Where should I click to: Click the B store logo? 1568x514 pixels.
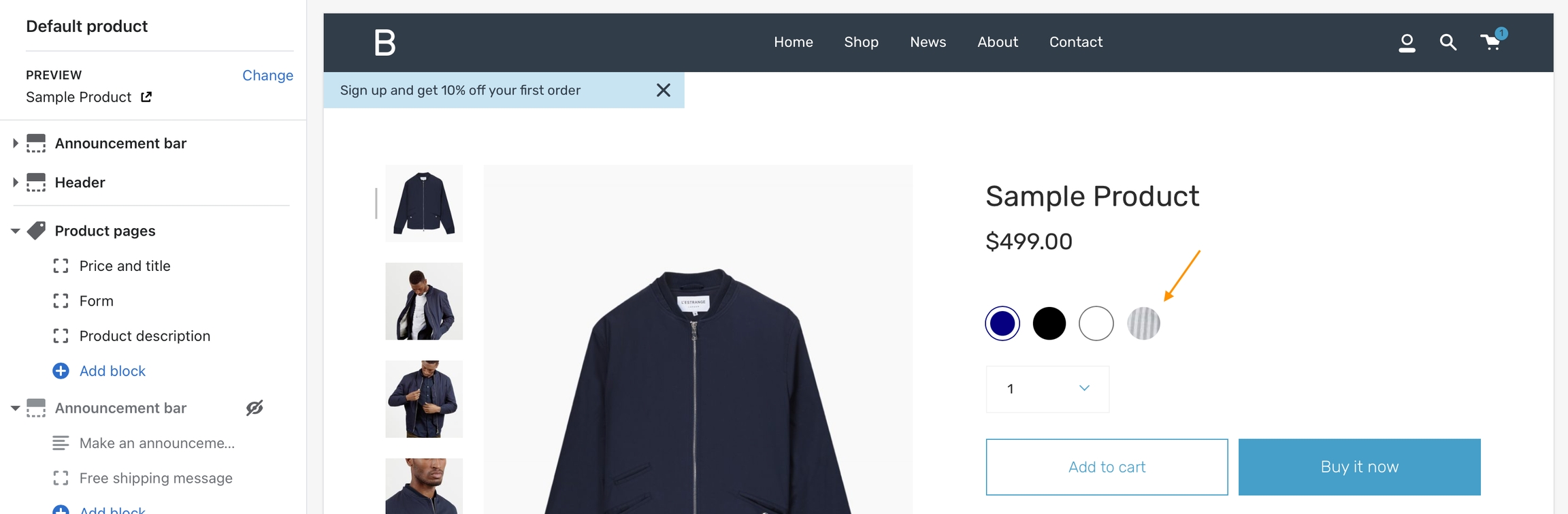tap(385, 43)
